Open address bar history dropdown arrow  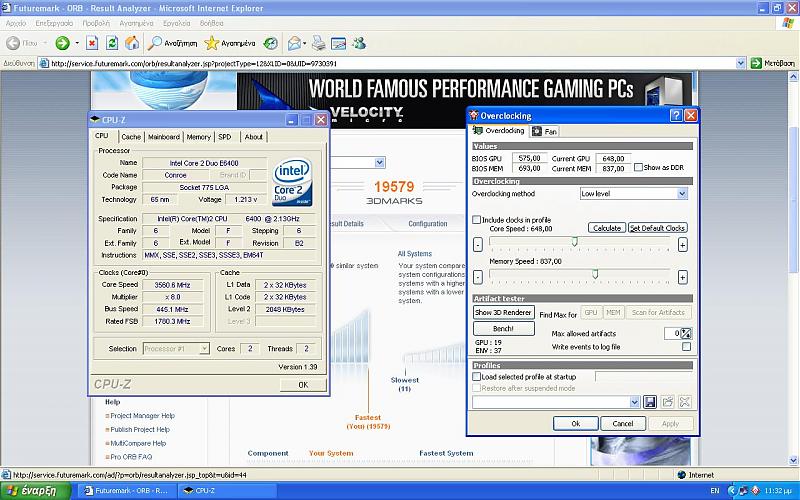[741, 63]
